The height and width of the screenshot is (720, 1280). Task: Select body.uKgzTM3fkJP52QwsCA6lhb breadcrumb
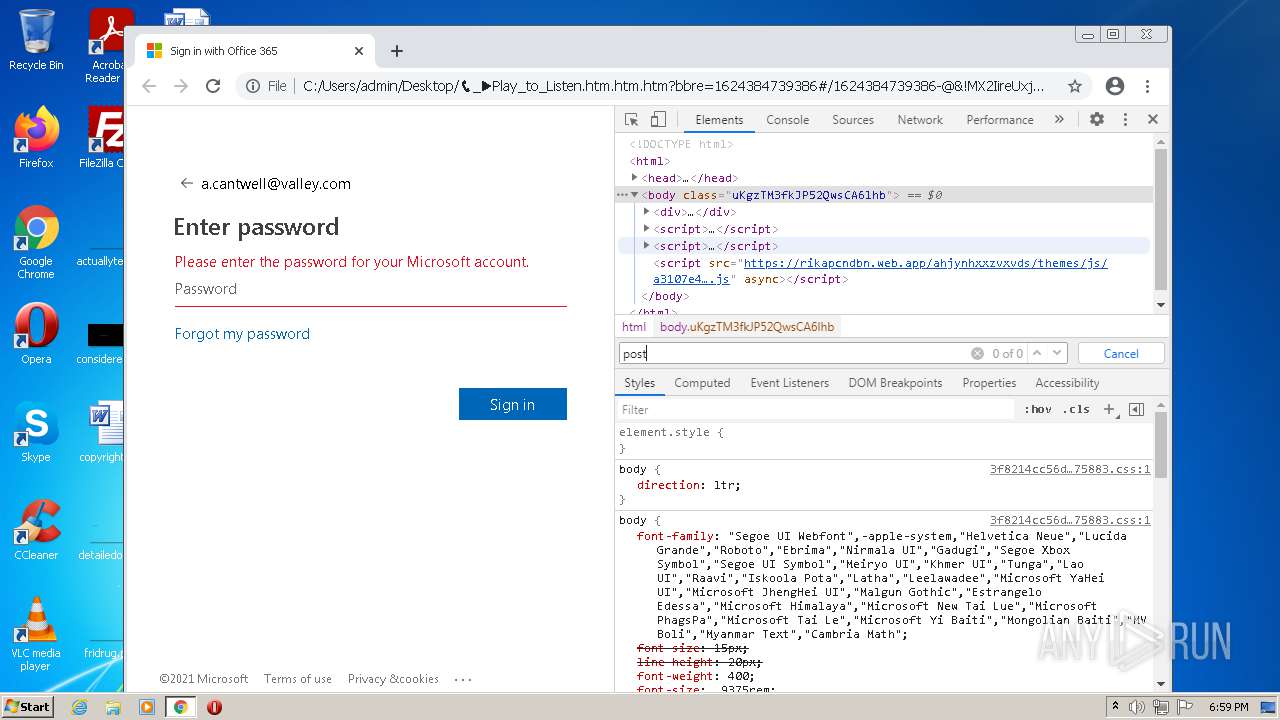pos(747,327)
